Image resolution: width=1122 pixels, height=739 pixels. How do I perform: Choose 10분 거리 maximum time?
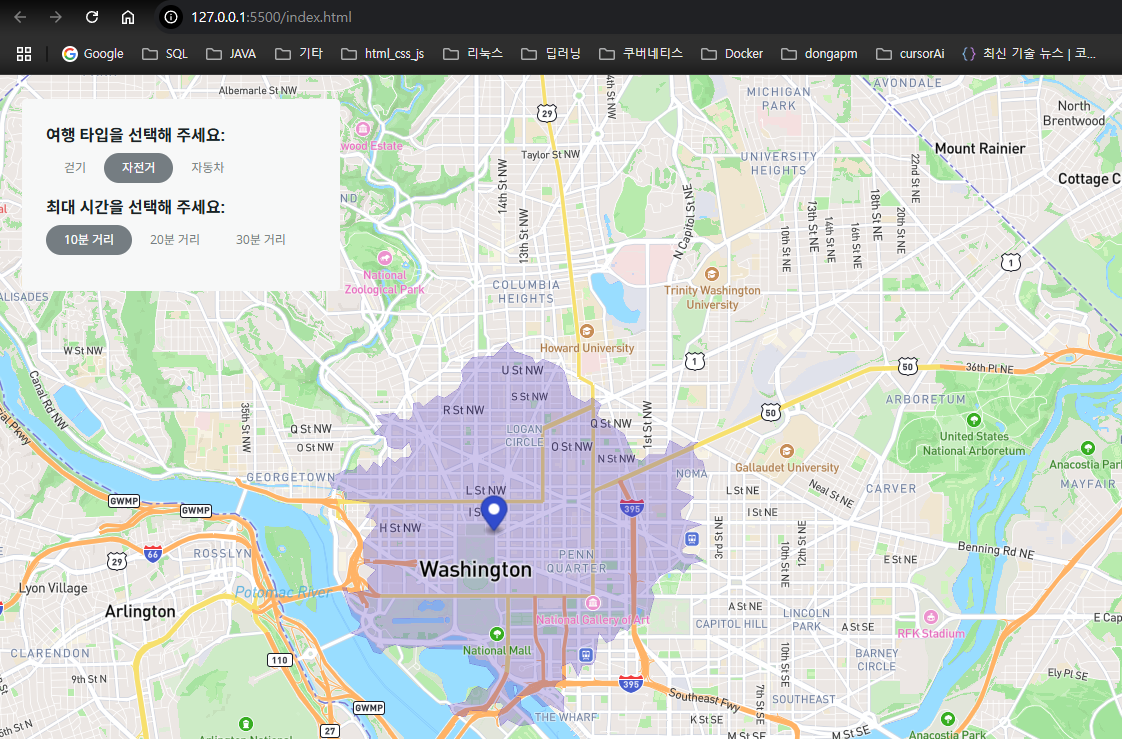(x=89, y=240)
